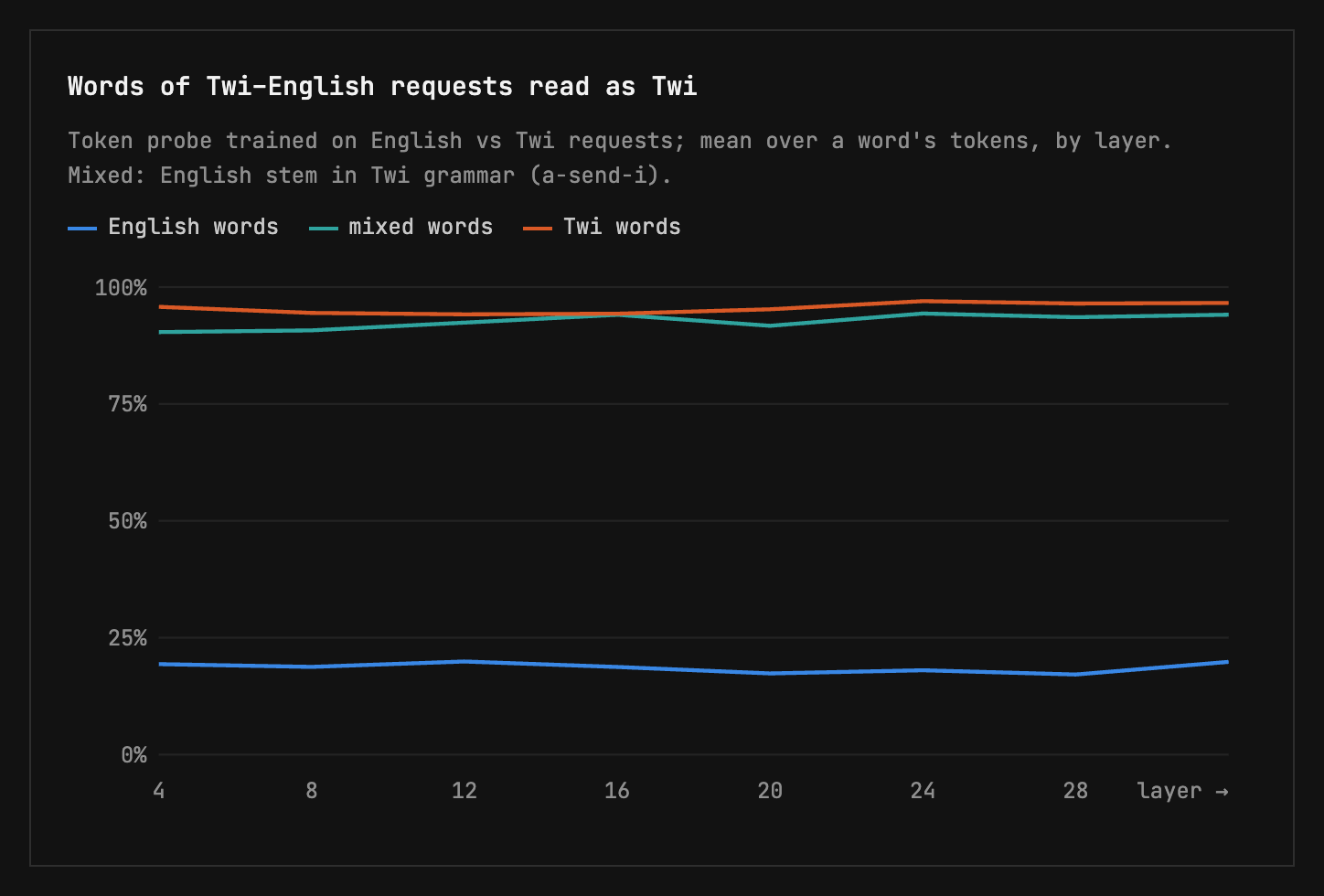The width and height of the screenshot is (1324, 896).
Task: Click the 75% y-axis label
Action: [127, 404]
